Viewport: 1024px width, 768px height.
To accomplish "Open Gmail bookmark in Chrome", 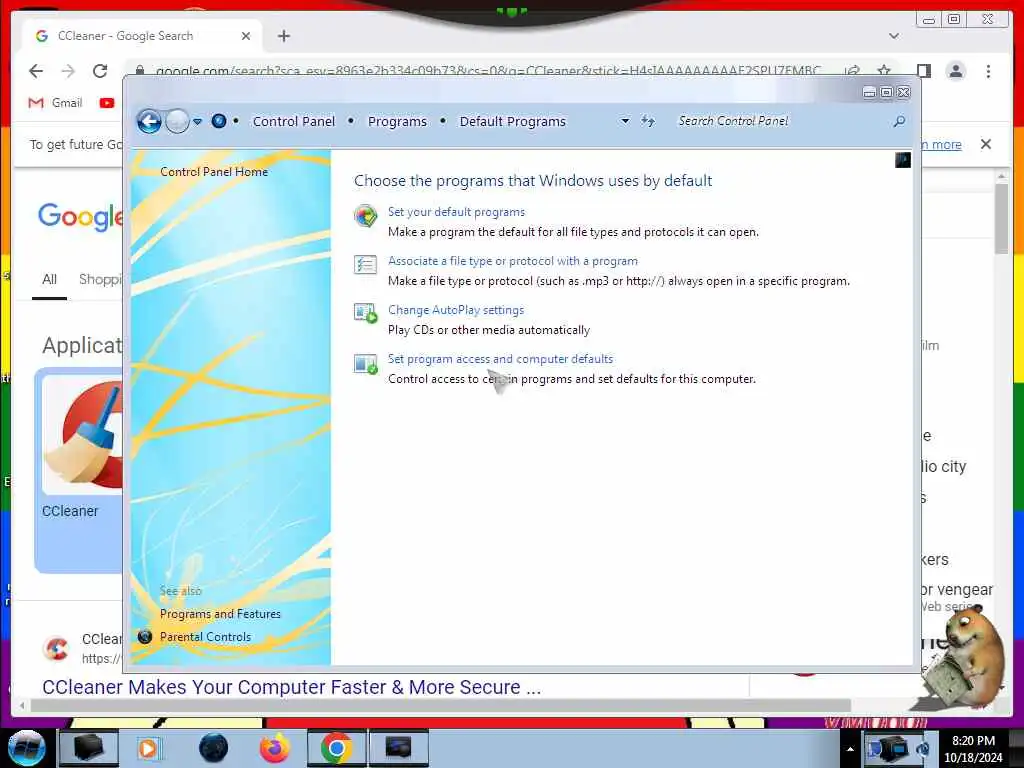I will (x=55, y=103).
